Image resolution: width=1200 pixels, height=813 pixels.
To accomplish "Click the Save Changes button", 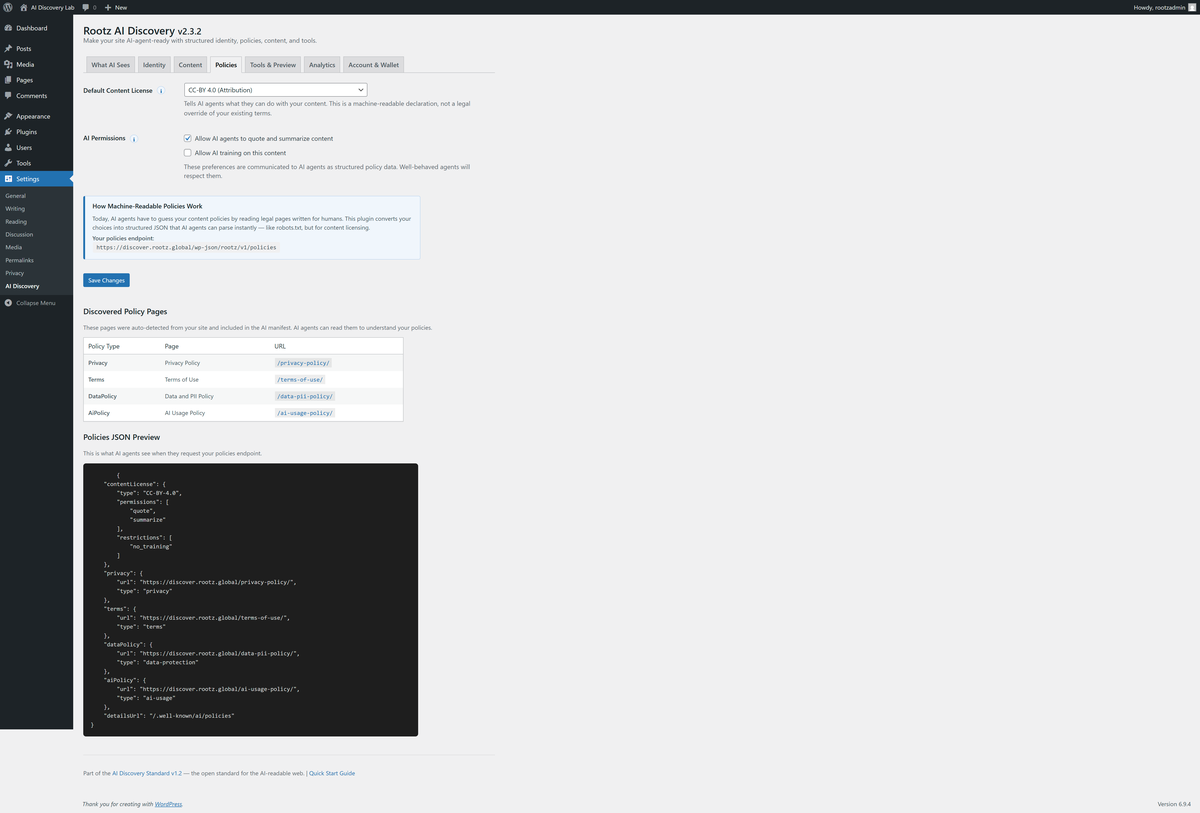I will (x=105, y=280).
